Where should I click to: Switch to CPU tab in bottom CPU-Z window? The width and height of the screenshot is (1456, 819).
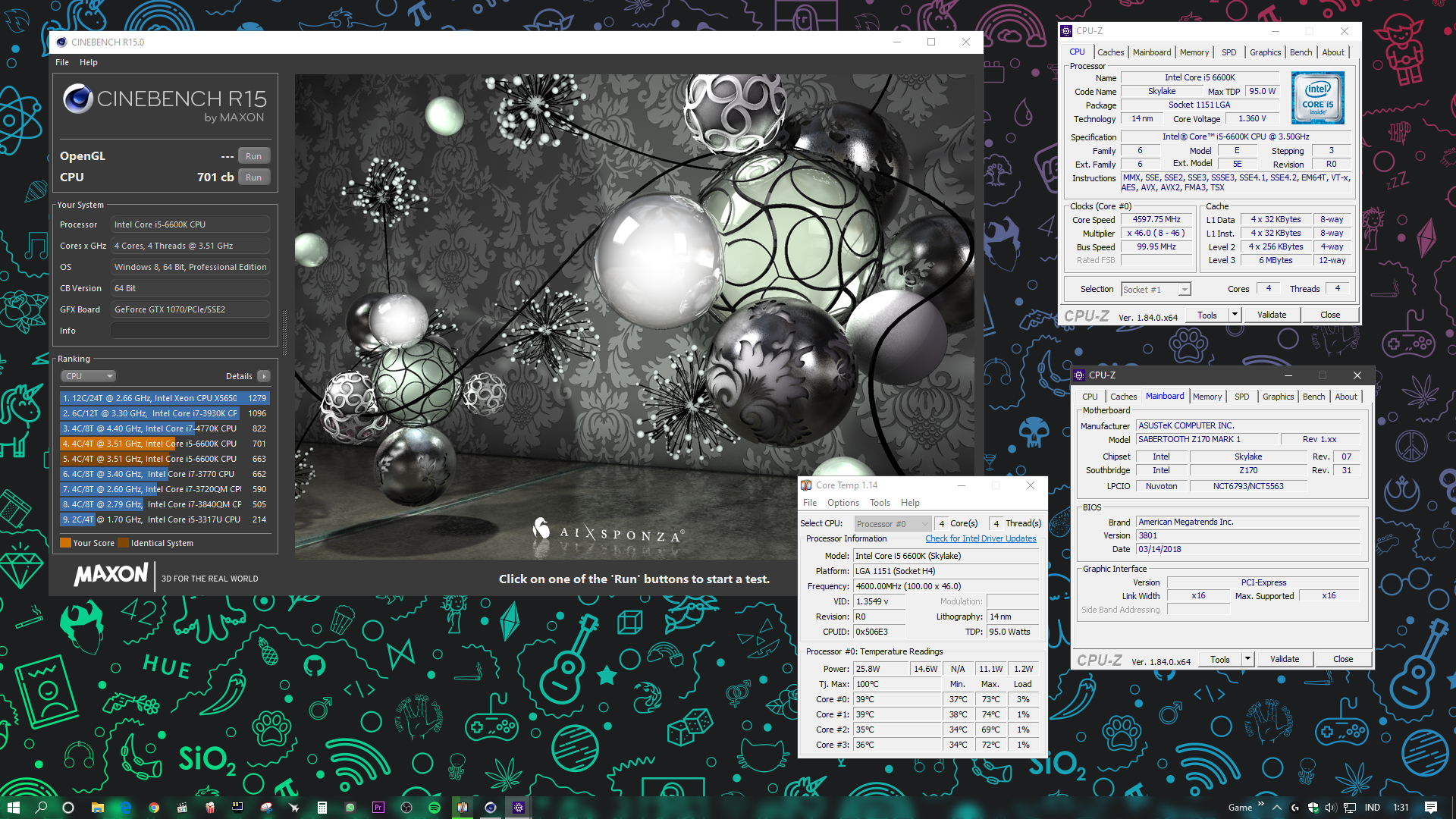point(1090,397)
